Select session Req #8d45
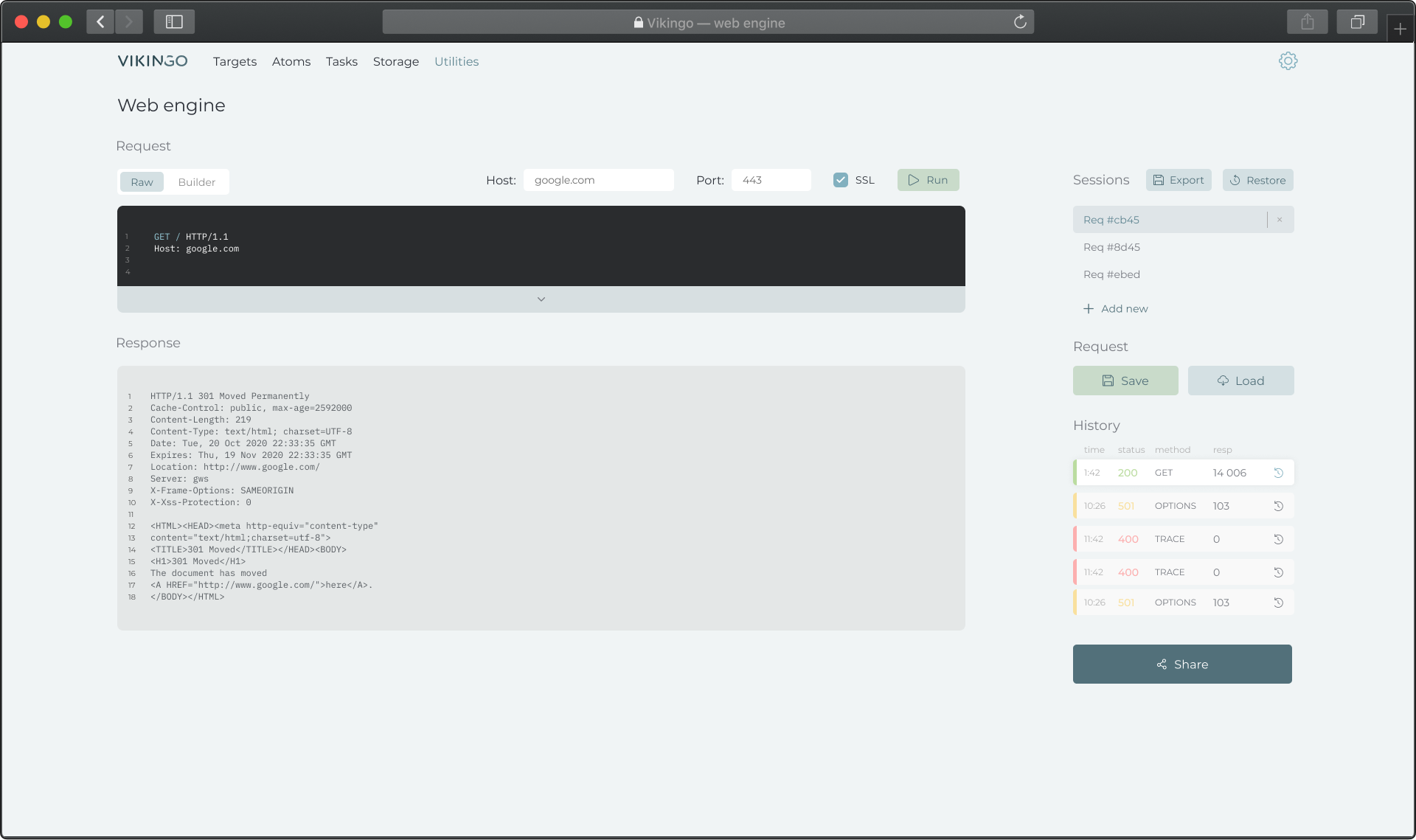The height and width of the screenshot is (840, 1416). click(1111, 247)
